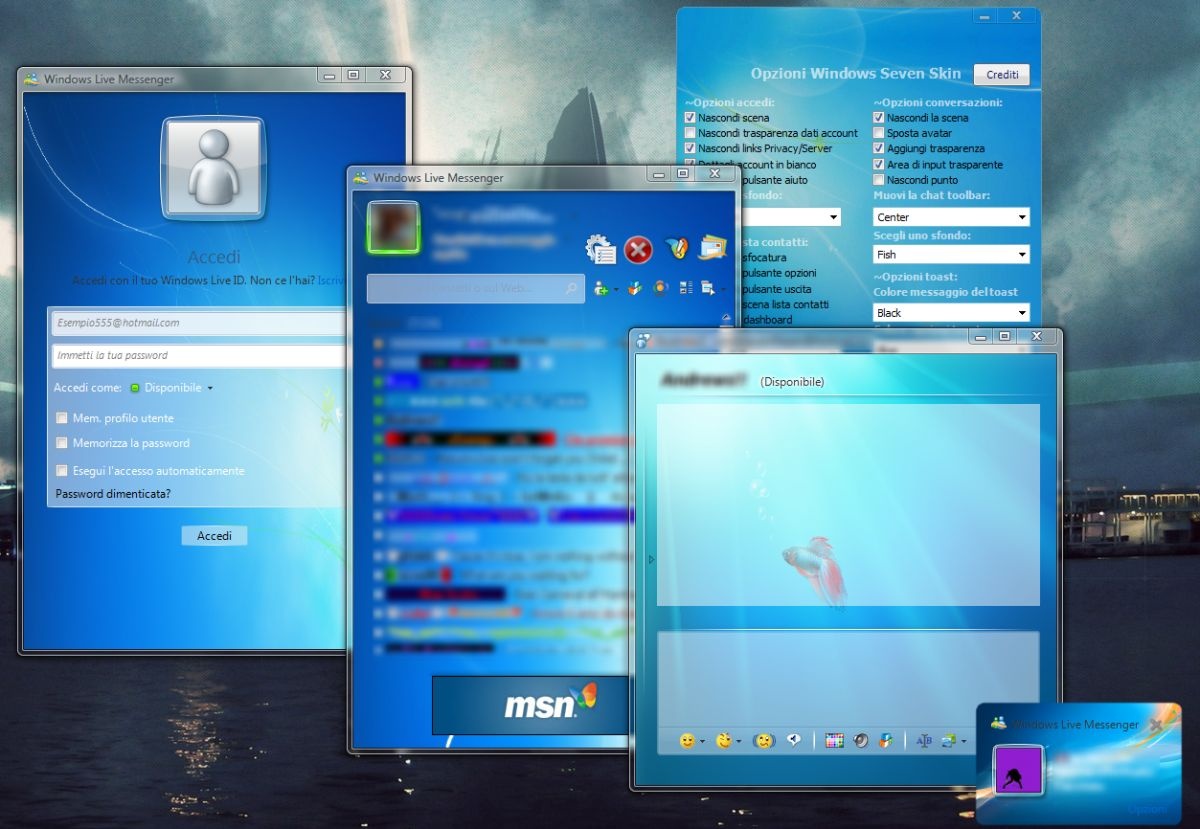Enable Memorizza la password checkbox
Viewport: 1200px width, 829px height.
coord(62,443)
